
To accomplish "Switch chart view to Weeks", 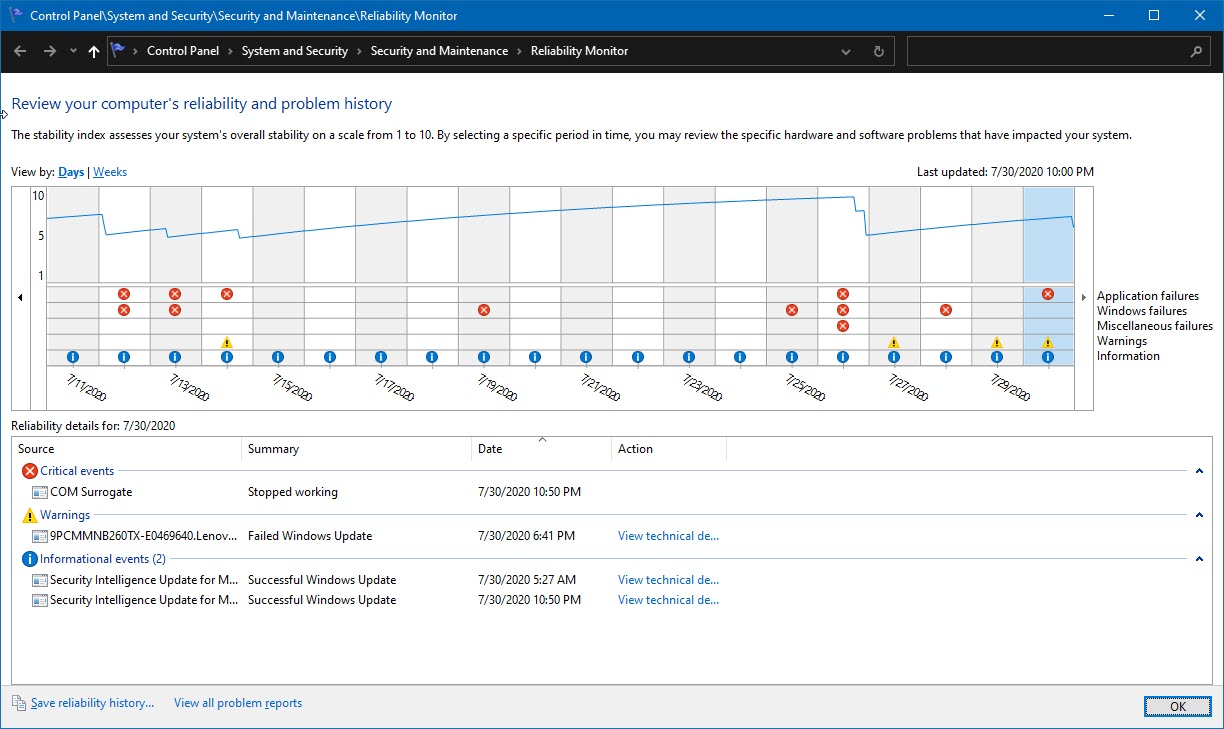I will click(x=110, y=172).
